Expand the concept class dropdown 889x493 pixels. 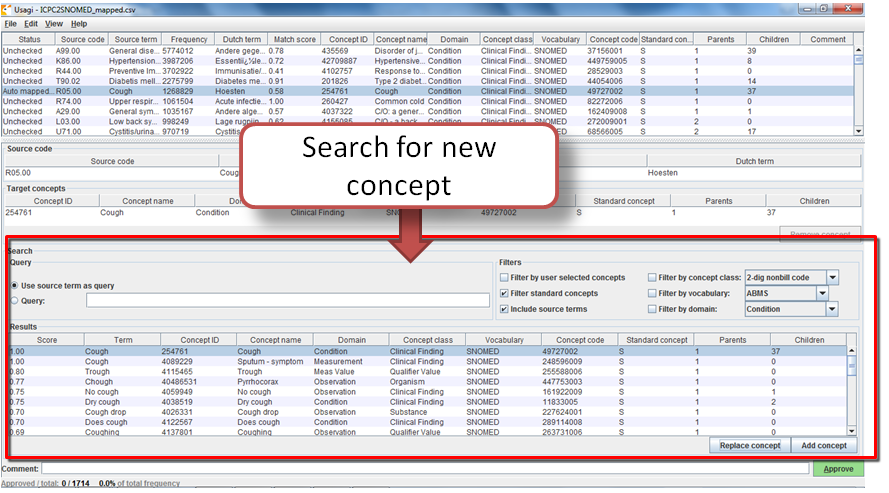(x=832, y=277)
